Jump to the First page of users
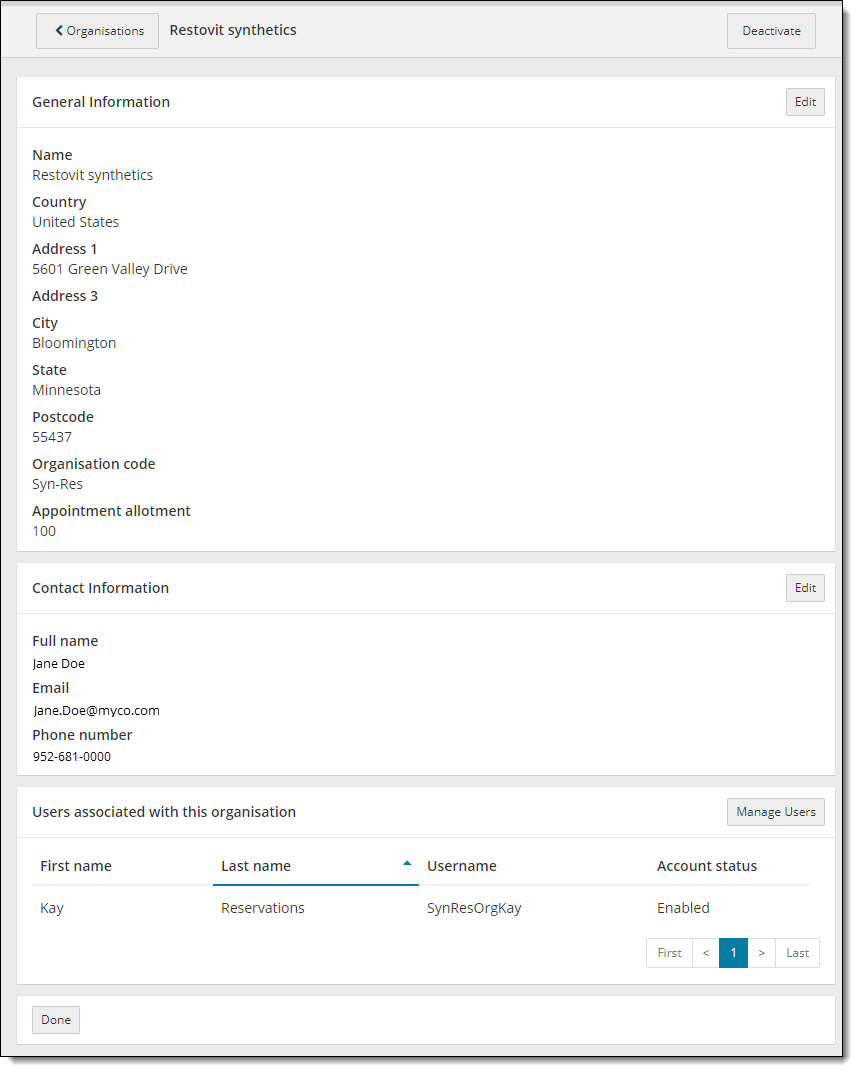Viewport: 858px width, 1072px height. 668,953
